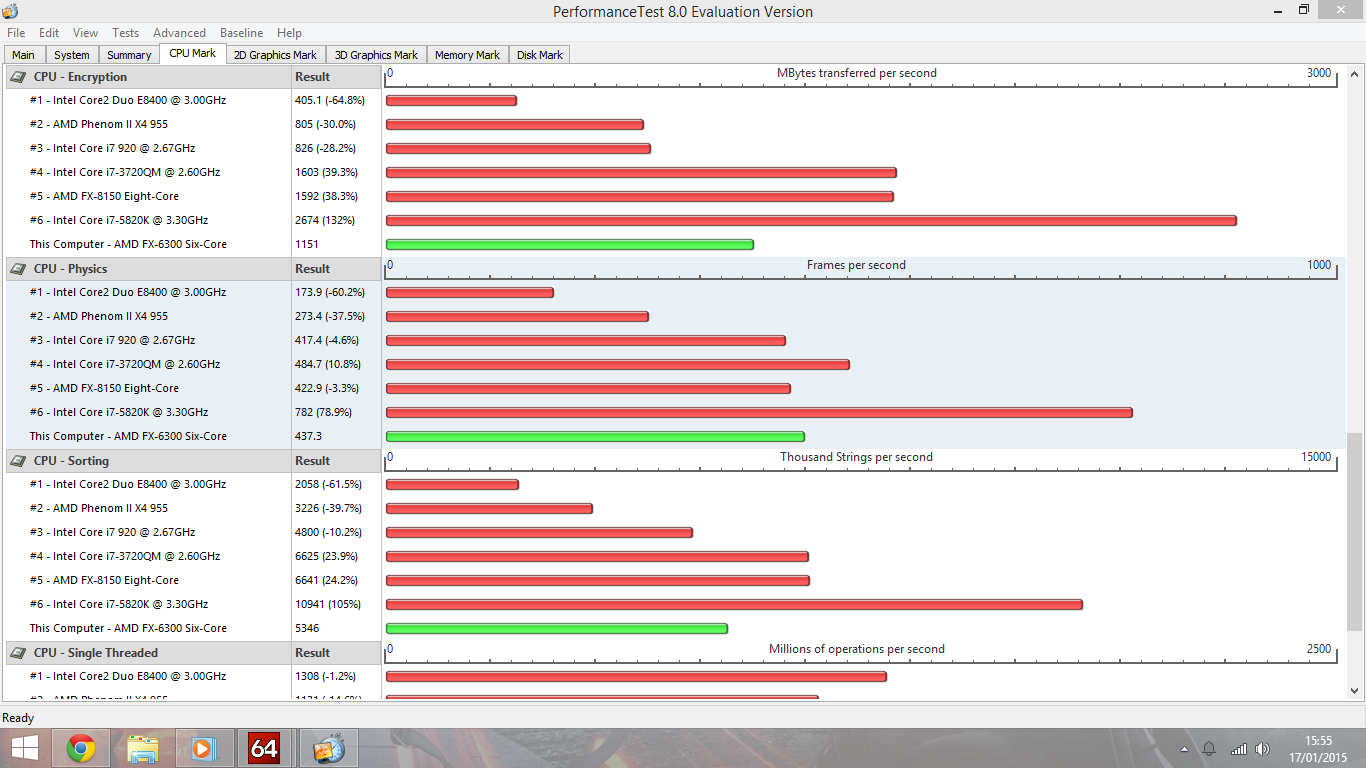Click Encryption result 1603 (39.3%)

point(326,172)
